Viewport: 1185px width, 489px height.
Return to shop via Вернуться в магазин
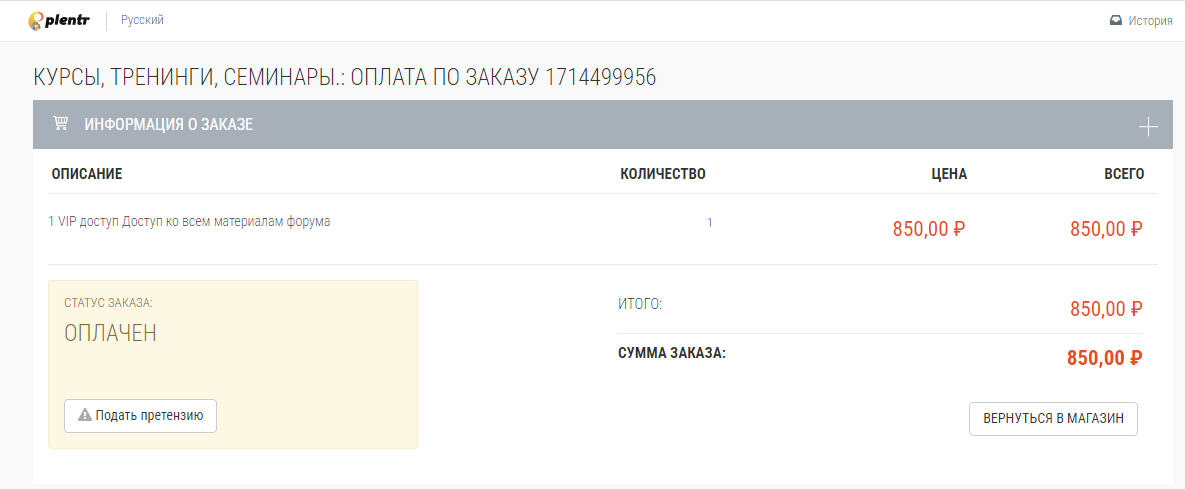[x=1053, y=419]
